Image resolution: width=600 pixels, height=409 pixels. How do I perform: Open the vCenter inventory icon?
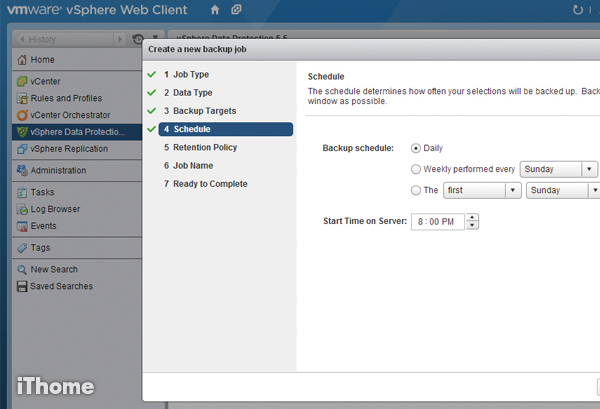(21, 81)
